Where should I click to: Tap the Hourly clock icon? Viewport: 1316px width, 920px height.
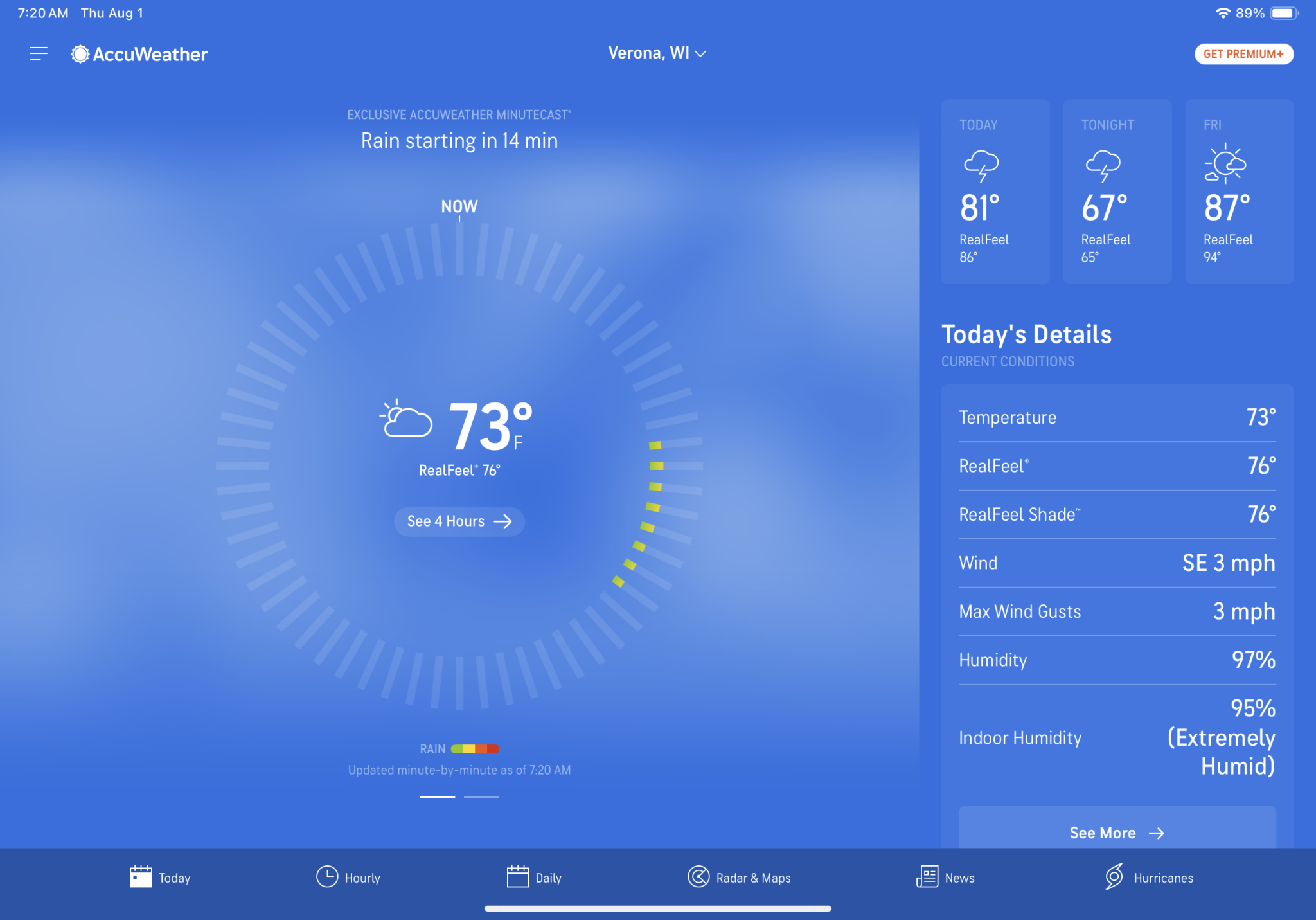(x=327, y=877)
